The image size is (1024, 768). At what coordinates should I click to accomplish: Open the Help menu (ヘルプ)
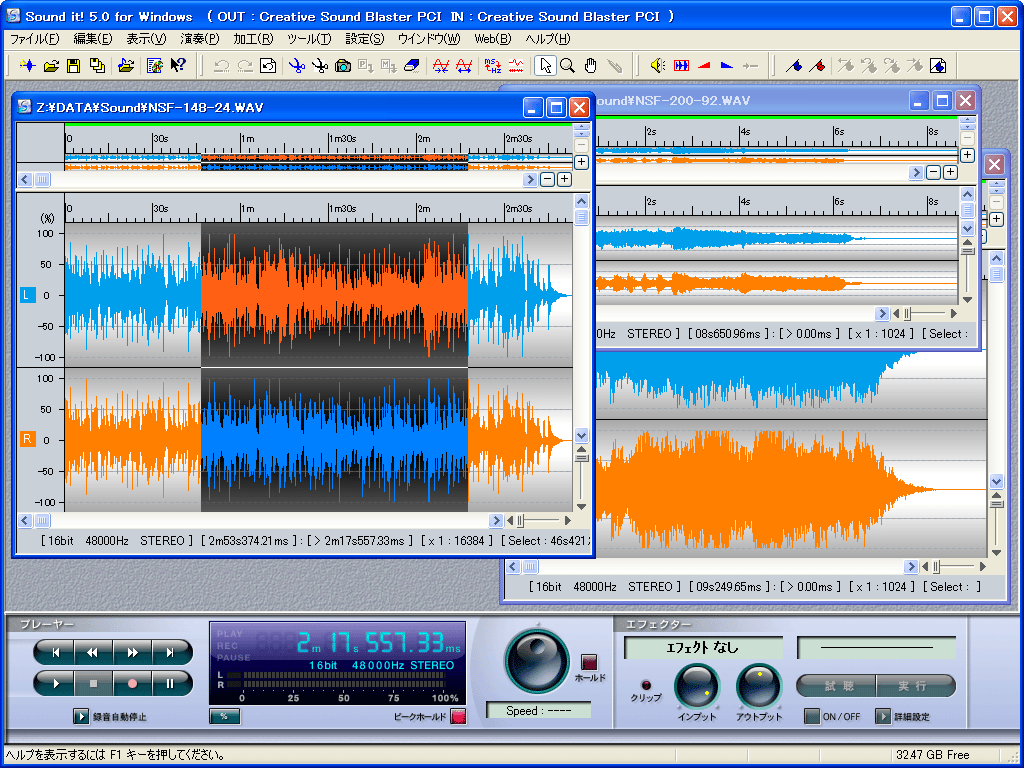pos(547,39)
